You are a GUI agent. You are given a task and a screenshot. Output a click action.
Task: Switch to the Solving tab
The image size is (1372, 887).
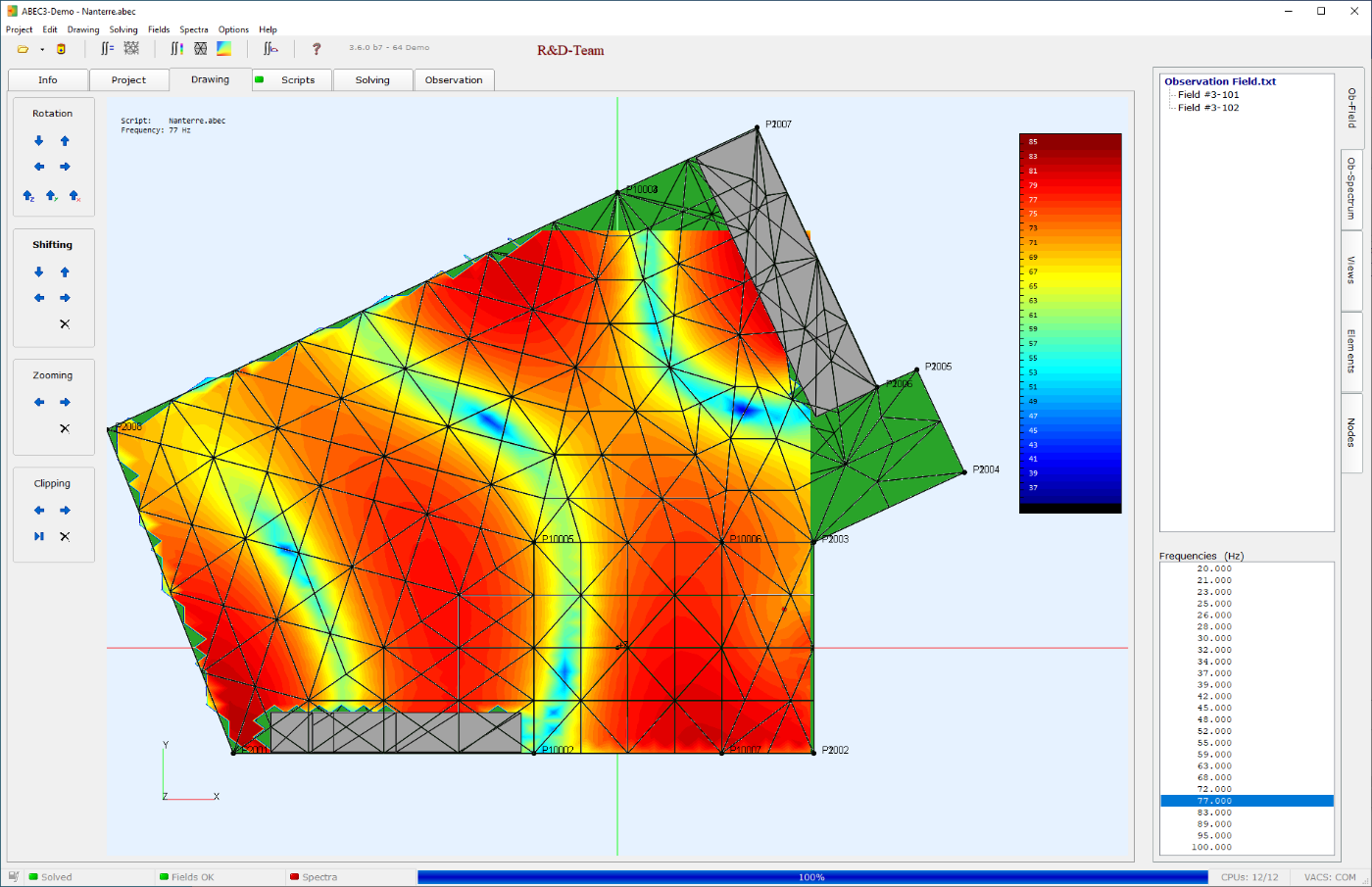tap(372, 80)
